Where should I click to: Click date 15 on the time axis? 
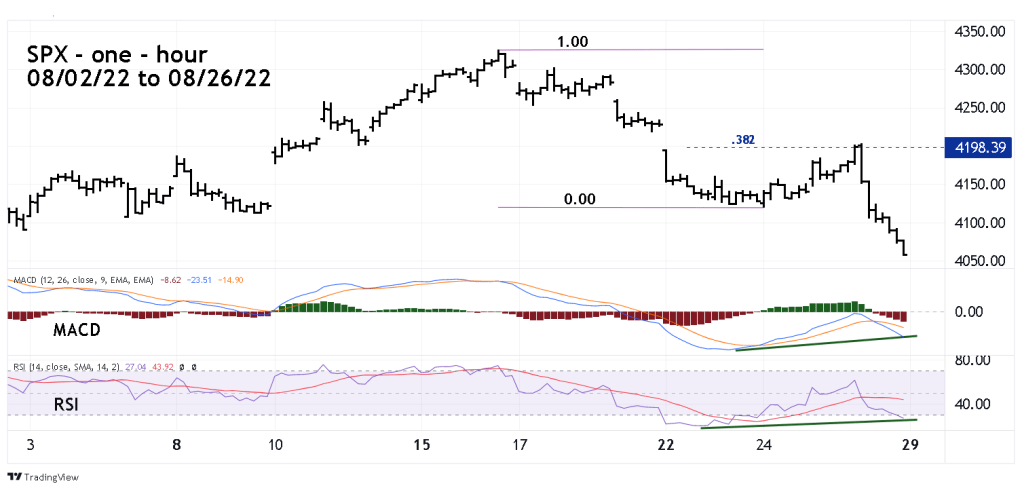point(422,444)
